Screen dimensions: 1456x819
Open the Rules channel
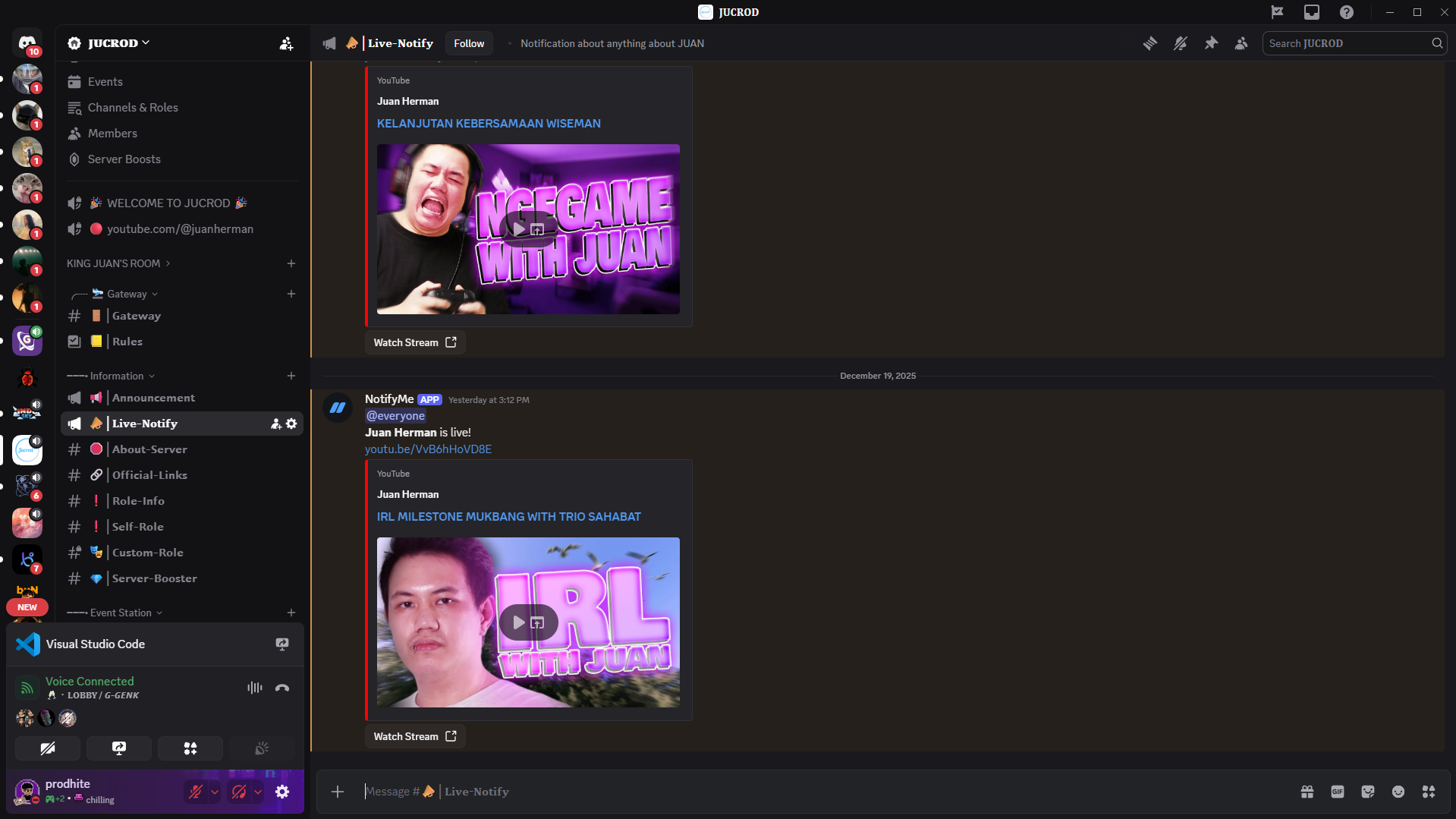click(182, 342)
